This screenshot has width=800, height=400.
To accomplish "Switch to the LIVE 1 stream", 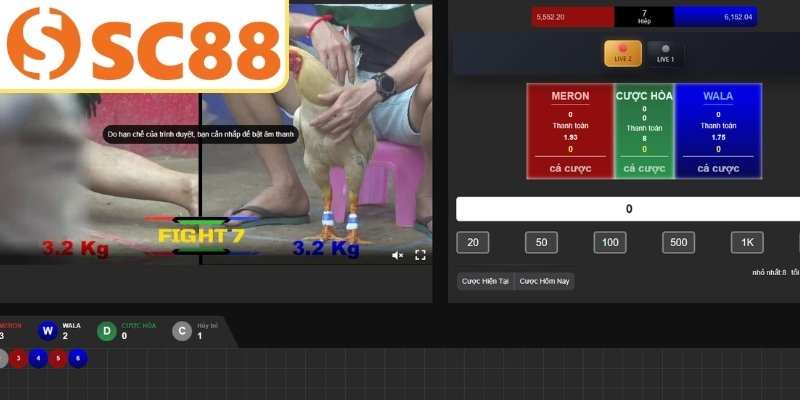I will [x=665, y=53].
